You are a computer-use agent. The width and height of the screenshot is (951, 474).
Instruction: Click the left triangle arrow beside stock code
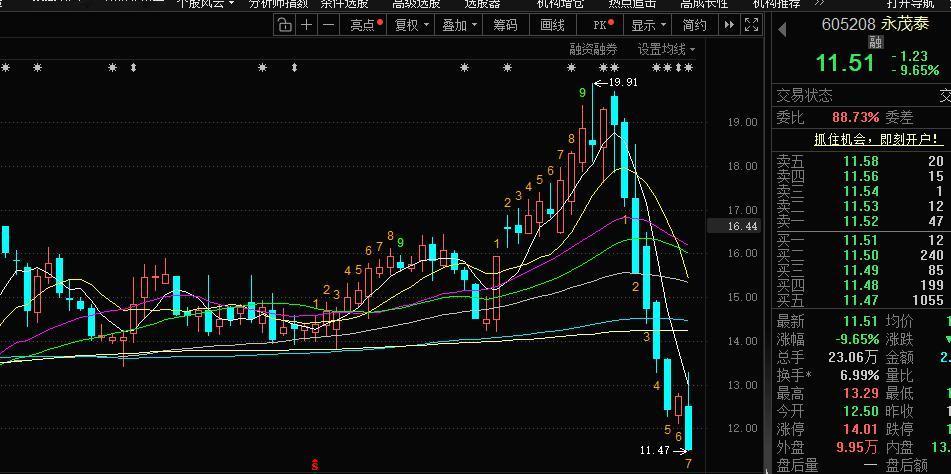782,28
